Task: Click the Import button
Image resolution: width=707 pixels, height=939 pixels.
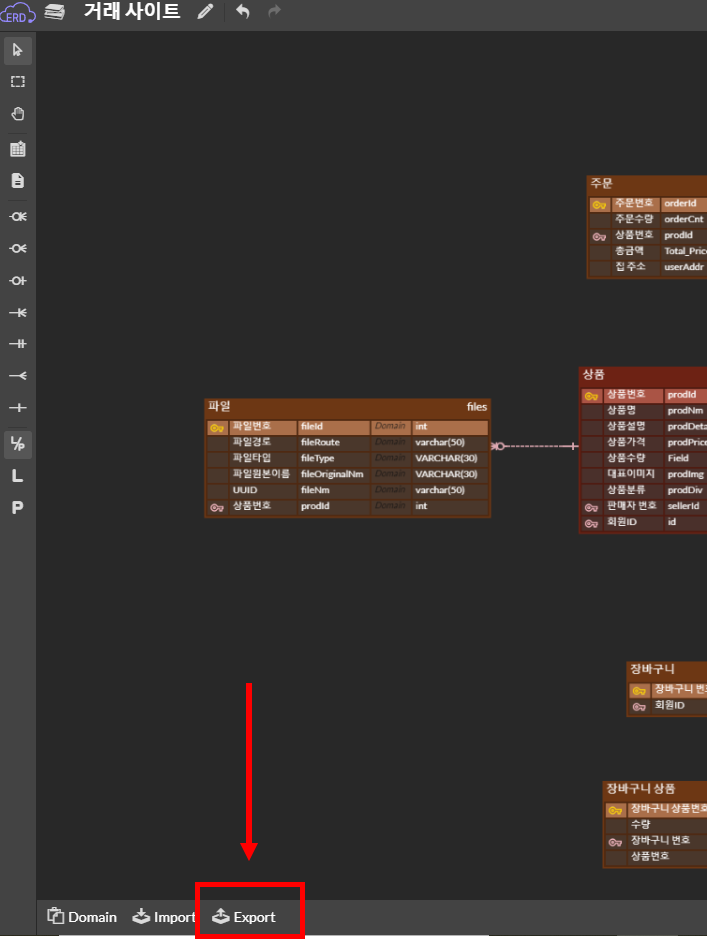Action: 164,916
